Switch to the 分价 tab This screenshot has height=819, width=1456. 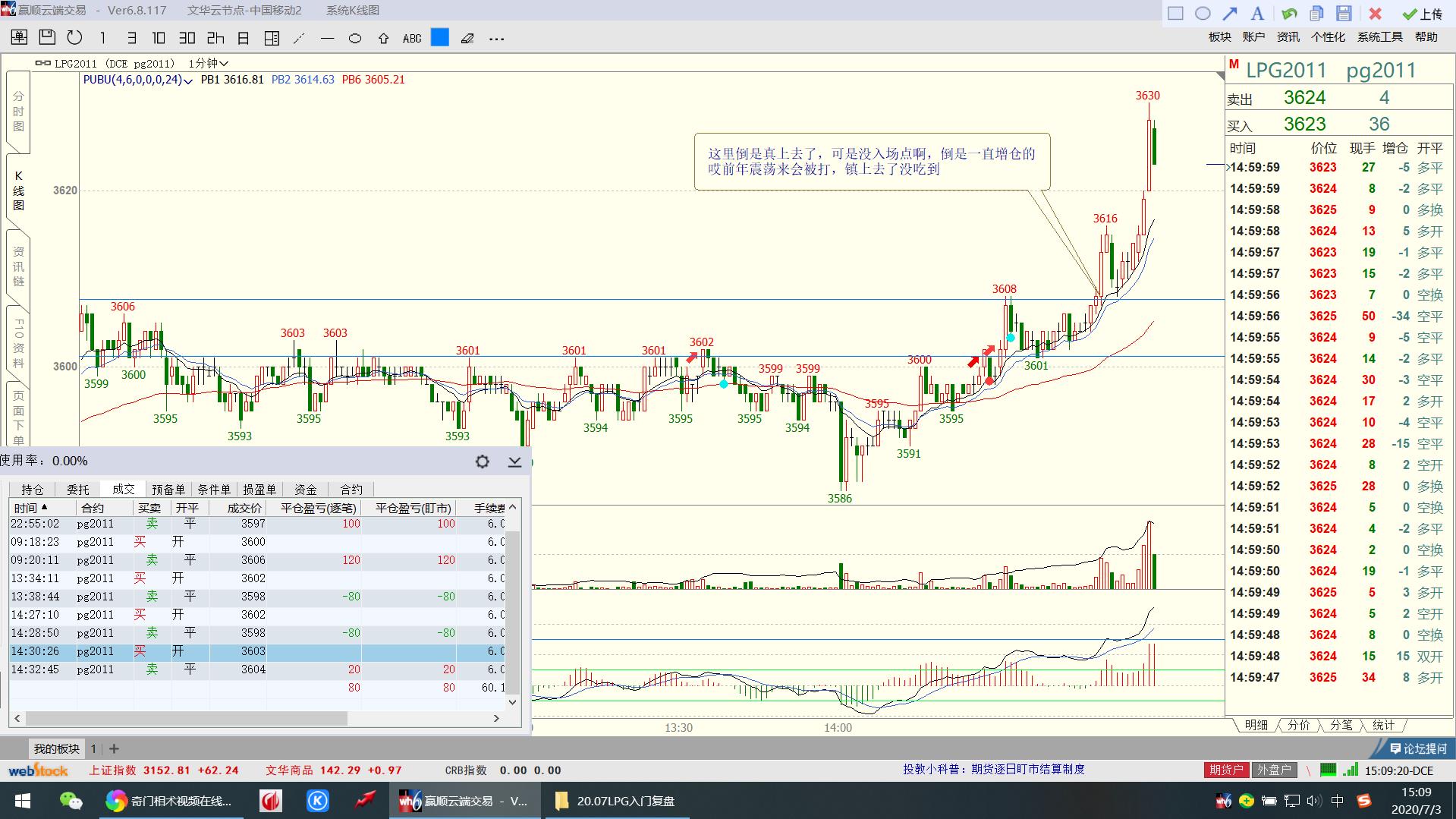coord(1299,725)
